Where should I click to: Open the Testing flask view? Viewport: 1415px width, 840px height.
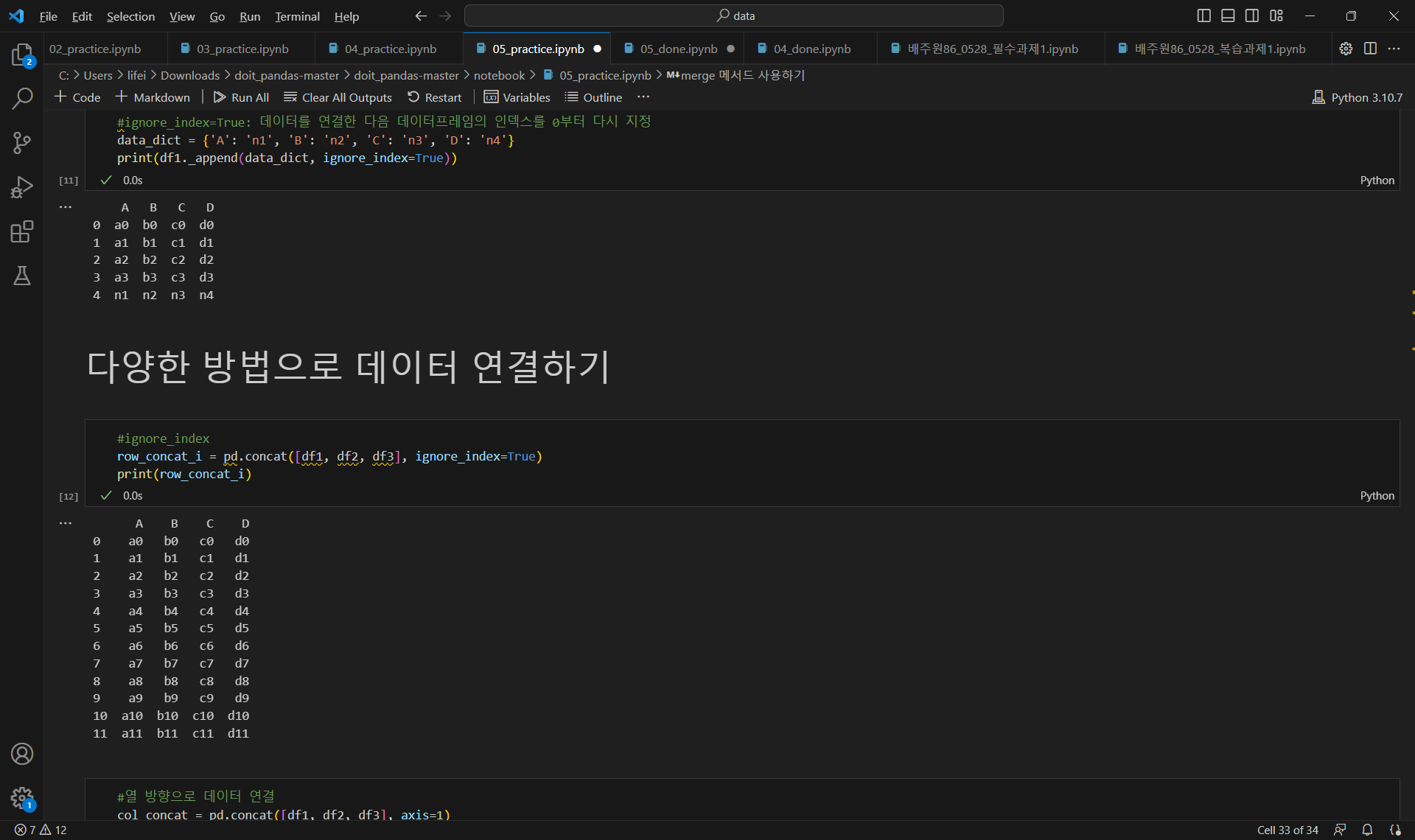(x=22, y=276)
